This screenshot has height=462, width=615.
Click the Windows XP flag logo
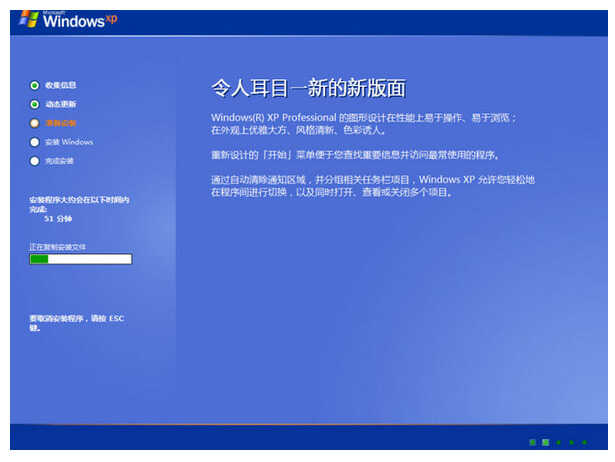coord(29,19)
